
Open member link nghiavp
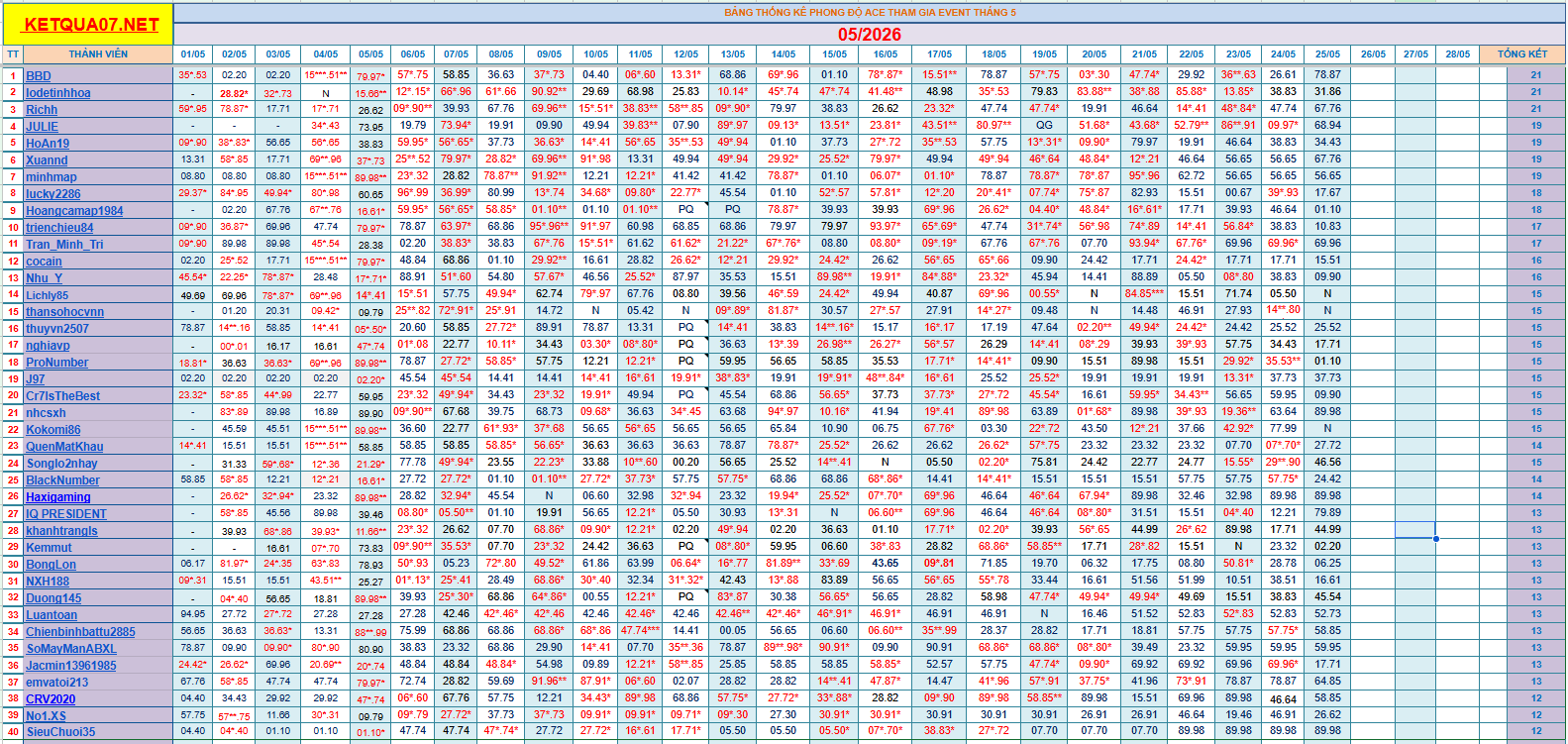click(x=48, y=346)
